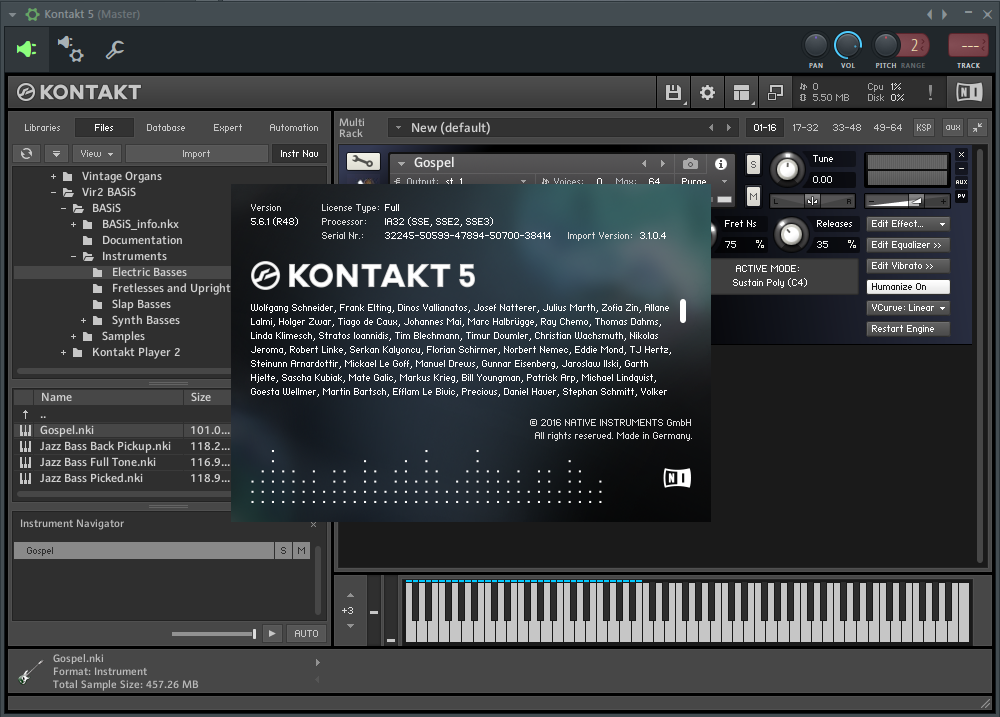Collapse the Vir2 BASiS folder
The height and width of the screenshot is (717, 1000).
(54, 193)
